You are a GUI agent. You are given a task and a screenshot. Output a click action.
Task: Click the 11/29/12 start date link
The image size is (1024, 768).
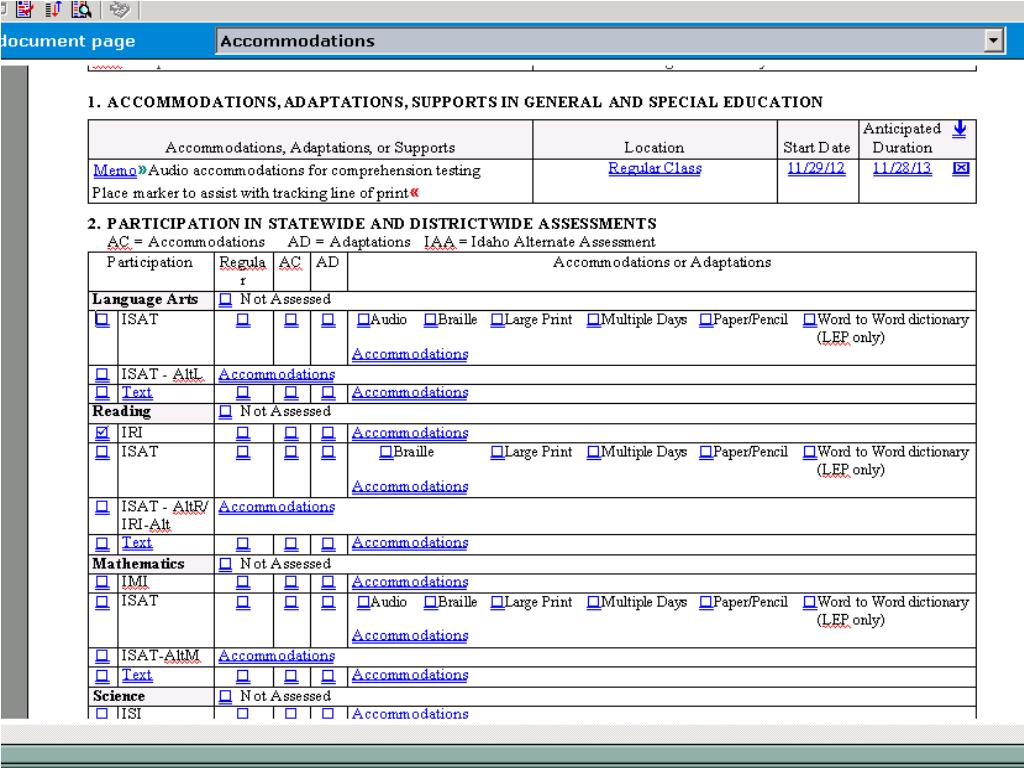(x=816, y=168)
